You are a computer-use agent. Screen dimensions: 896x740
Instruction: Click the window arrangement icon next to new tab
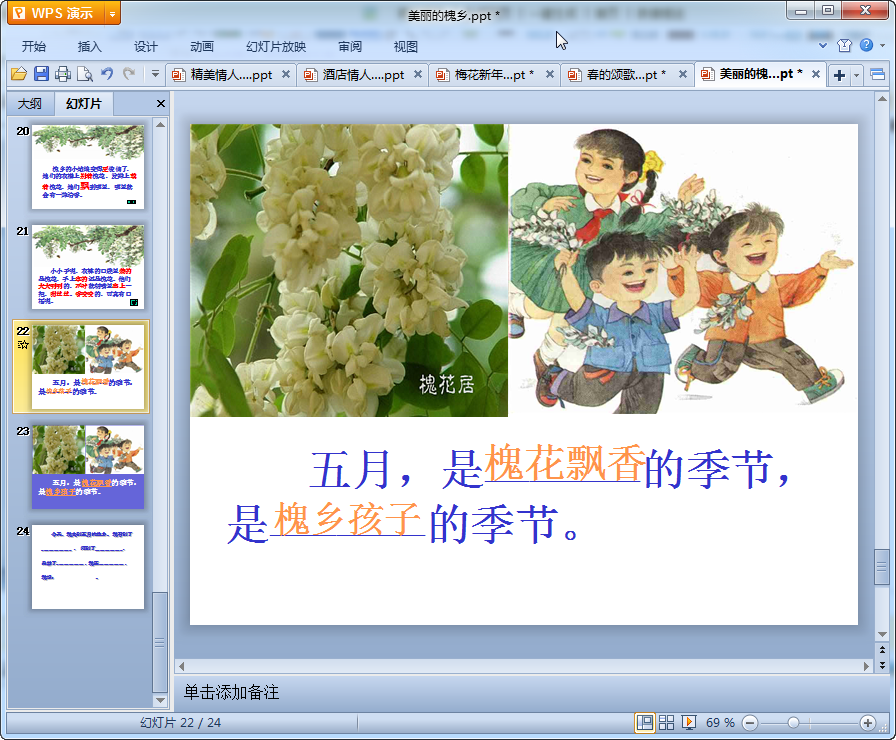tap(877, 74)
